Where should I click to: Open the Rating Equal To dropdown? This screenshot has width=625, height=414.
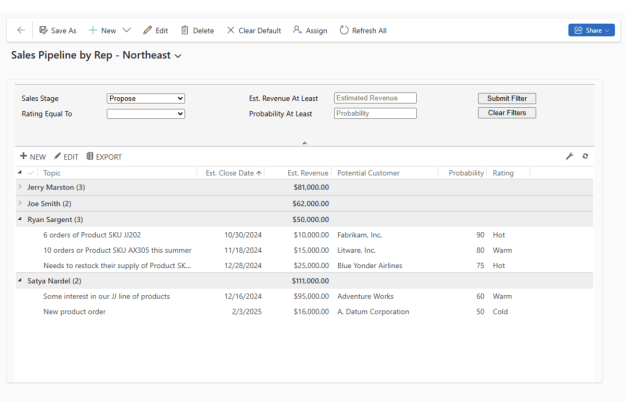[145, 114]
